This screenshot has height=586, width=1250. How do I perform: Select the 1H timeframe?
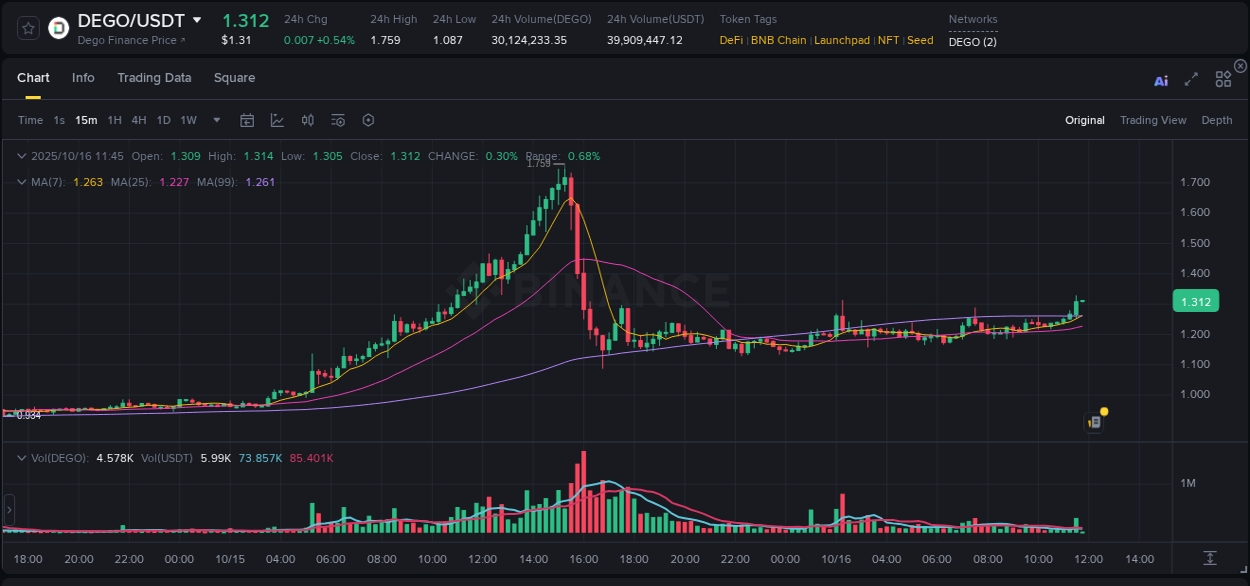(x=115, y=120)
